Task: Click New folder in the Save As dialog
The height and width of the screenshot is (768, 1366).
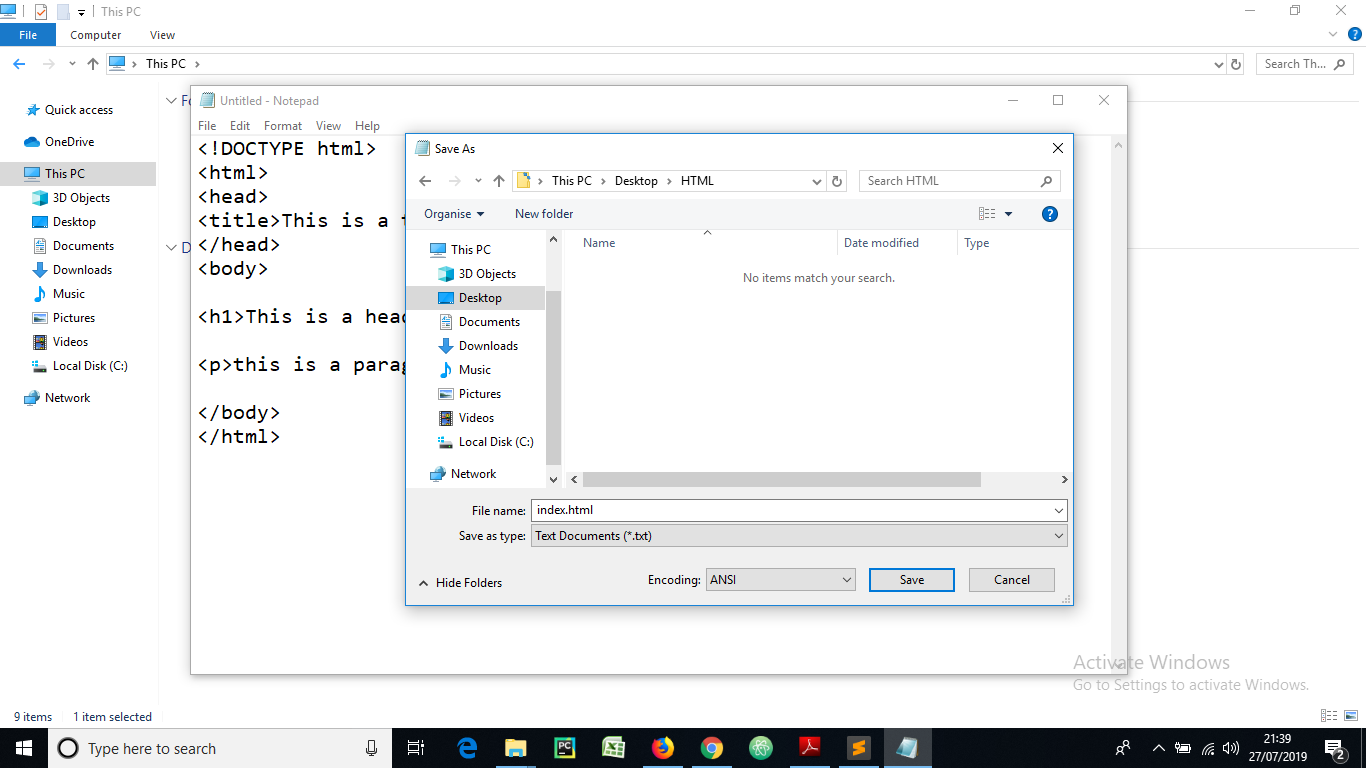Action: point(544,214)
